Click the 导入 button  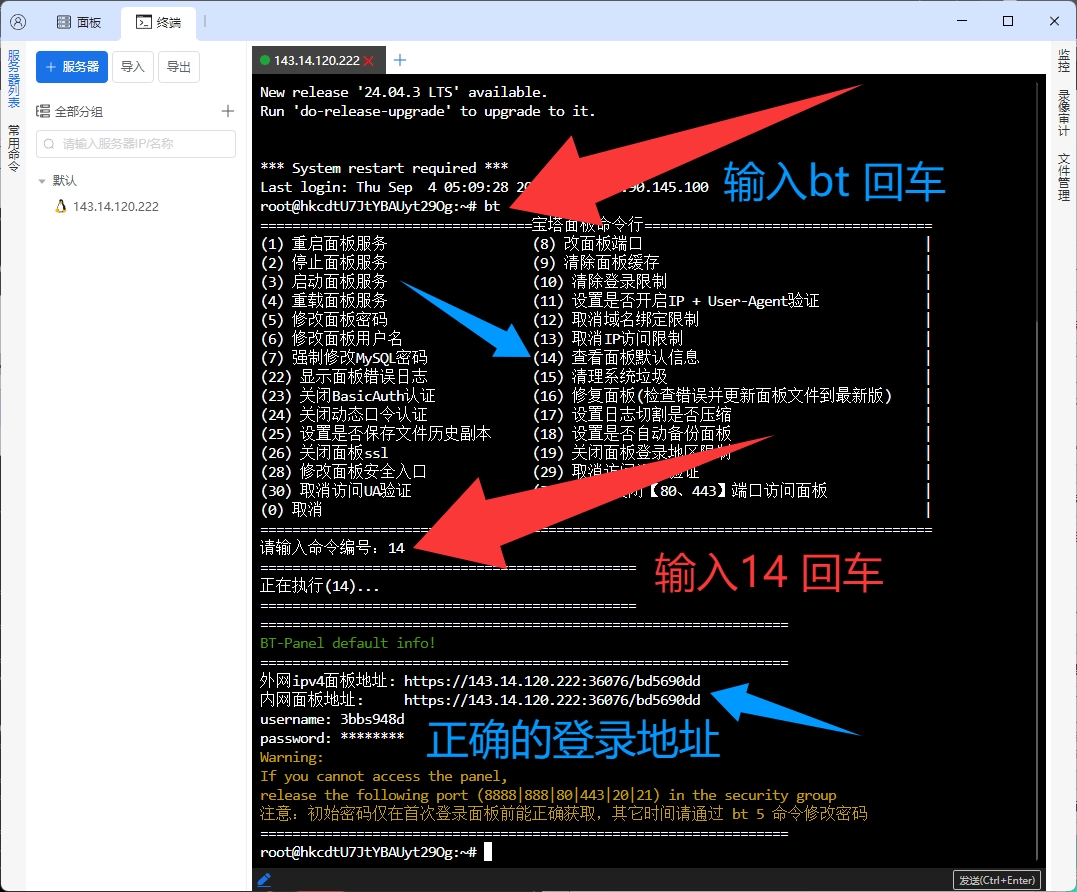tap(133, 67)
